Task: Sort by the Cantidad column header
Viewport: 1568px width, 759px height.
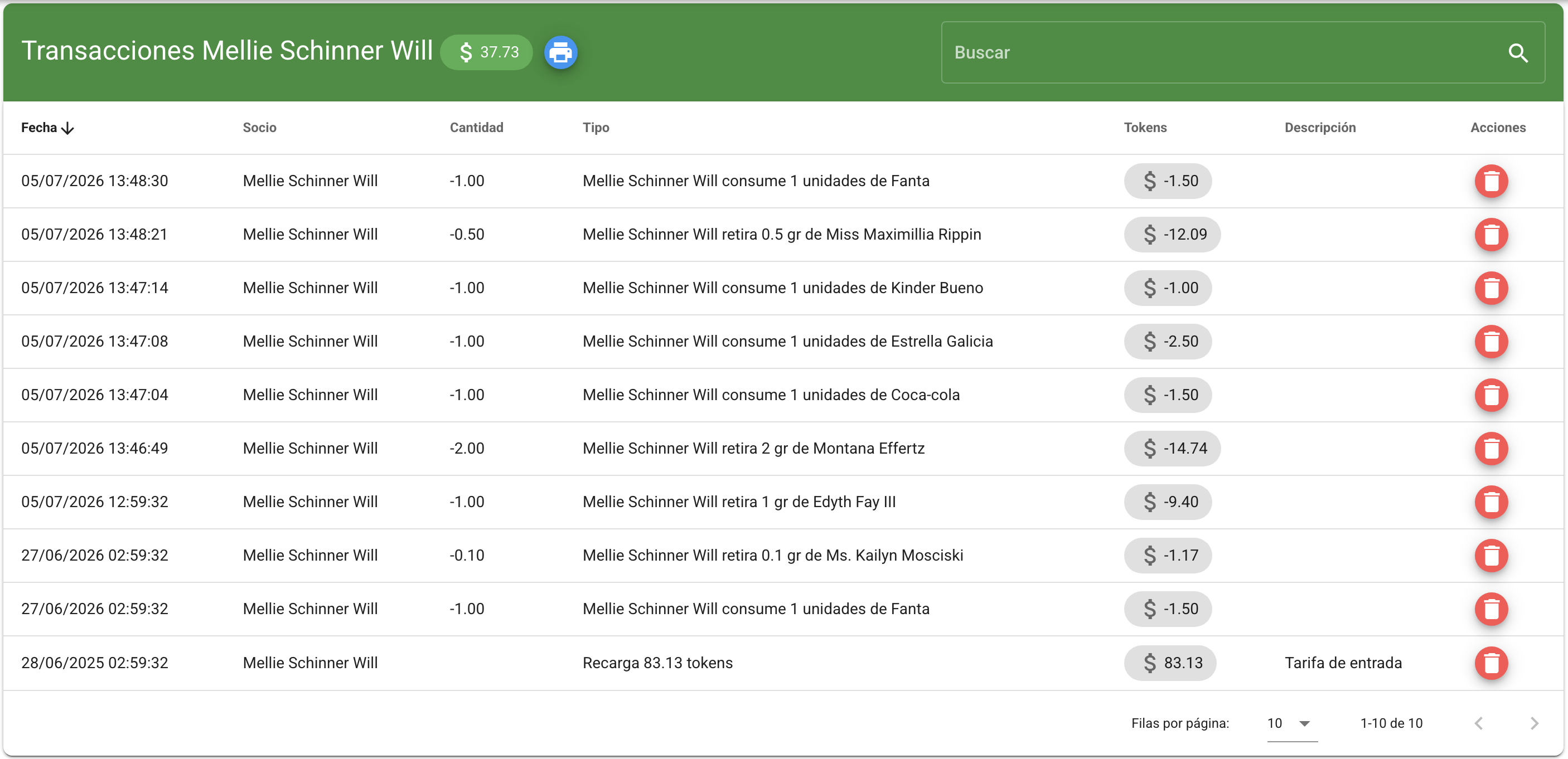Action: point(476,128)
